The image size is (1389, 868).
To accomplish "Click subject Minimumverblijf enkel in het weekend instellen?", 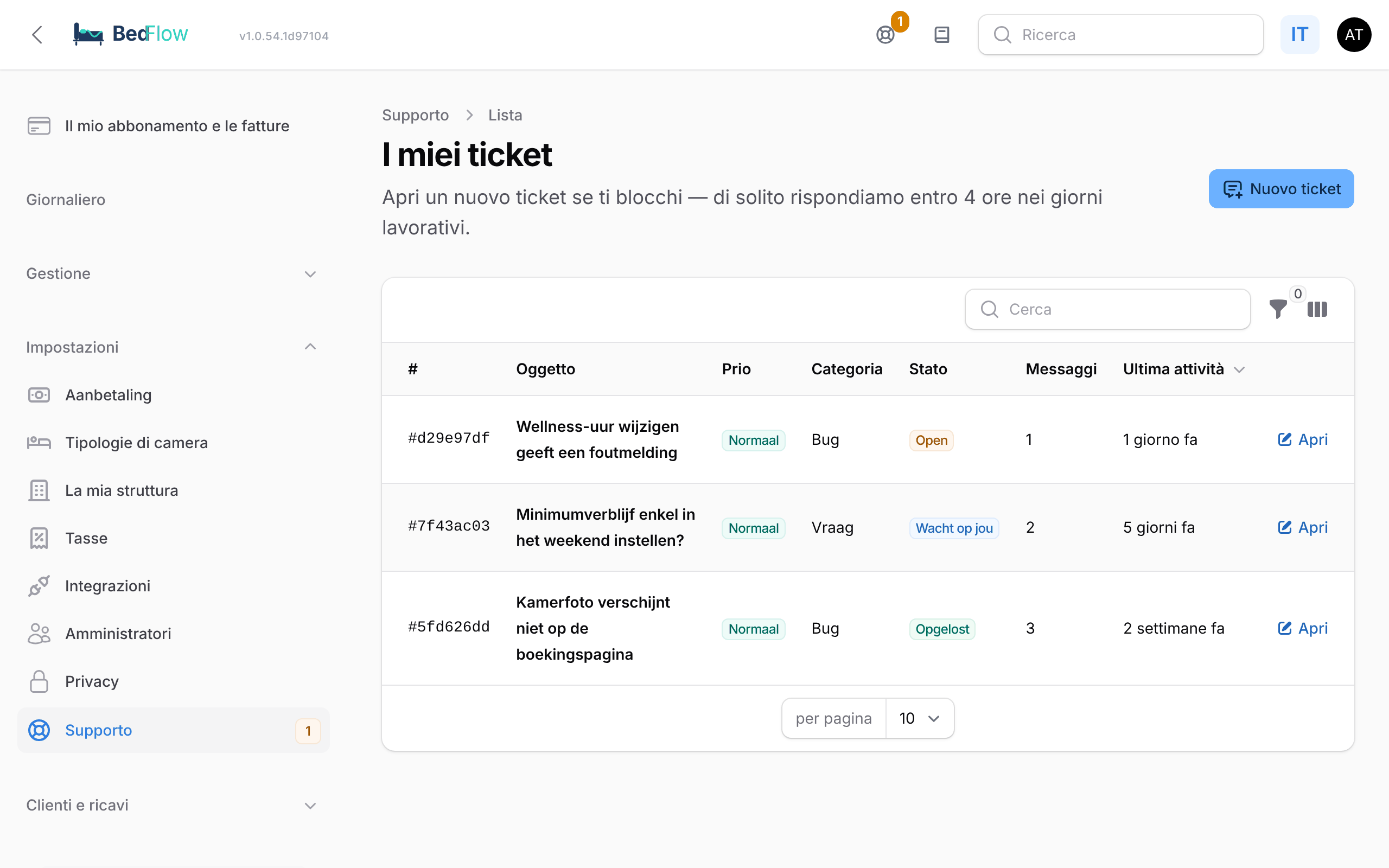I will (x=606, y=527).
